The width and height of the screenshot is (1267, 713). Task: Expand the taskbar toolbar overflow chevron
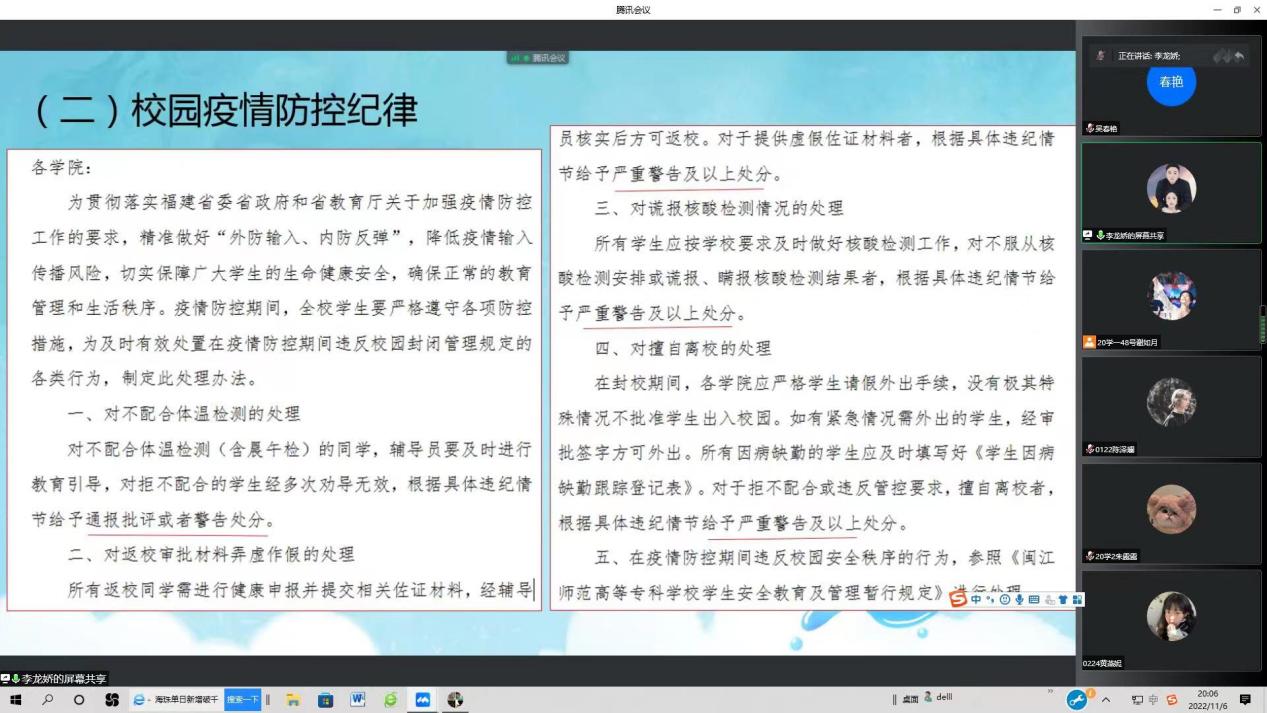pyautogui.click(x=1050, y=692)
